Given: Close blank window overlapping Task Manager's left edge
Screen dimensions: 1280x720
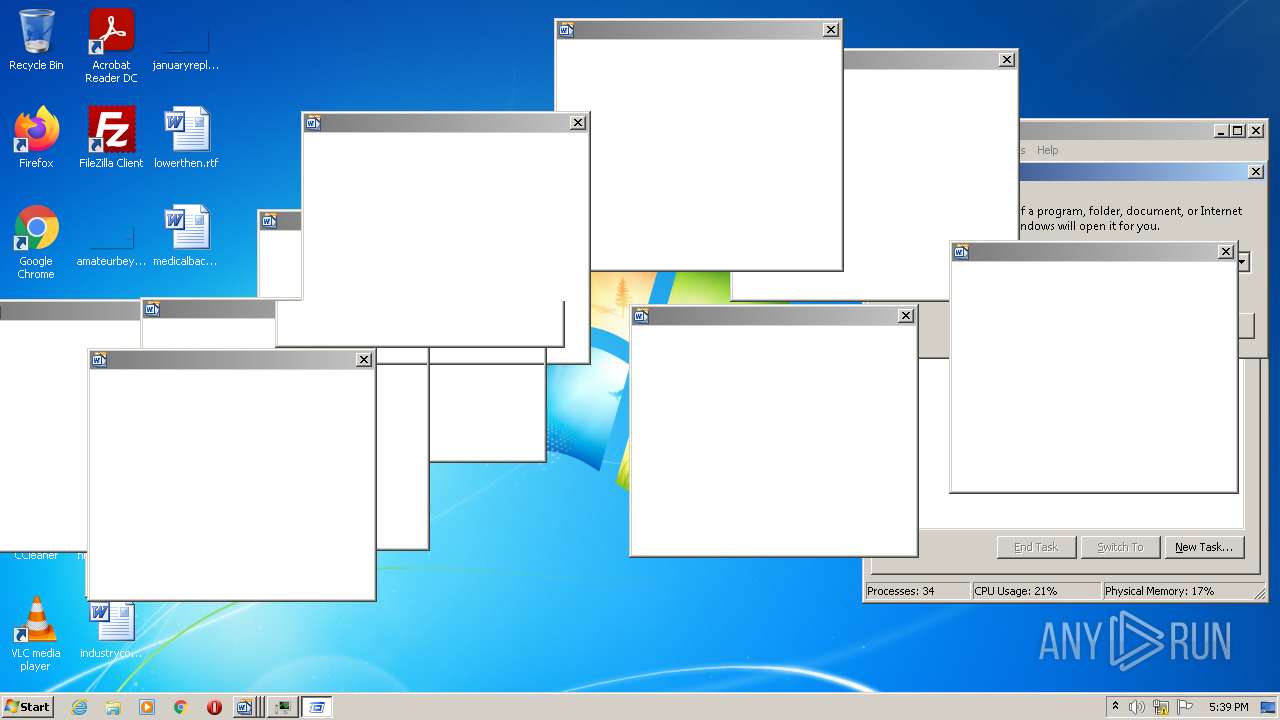Looking at the screenshot, I should pyautogui.click(x=906, y=316).
